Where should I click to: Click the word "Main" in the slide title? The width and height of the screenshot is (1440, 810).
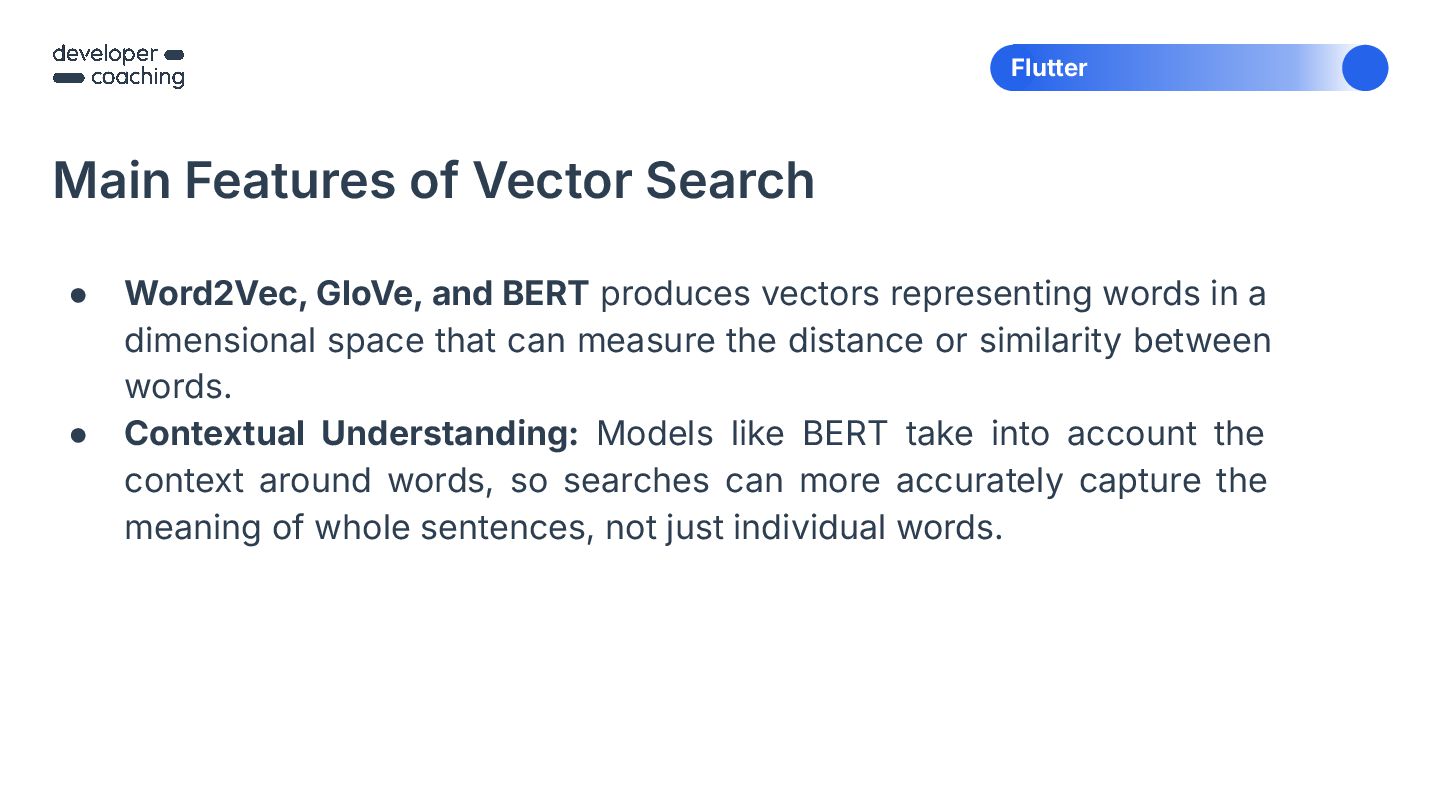(110, 180)
